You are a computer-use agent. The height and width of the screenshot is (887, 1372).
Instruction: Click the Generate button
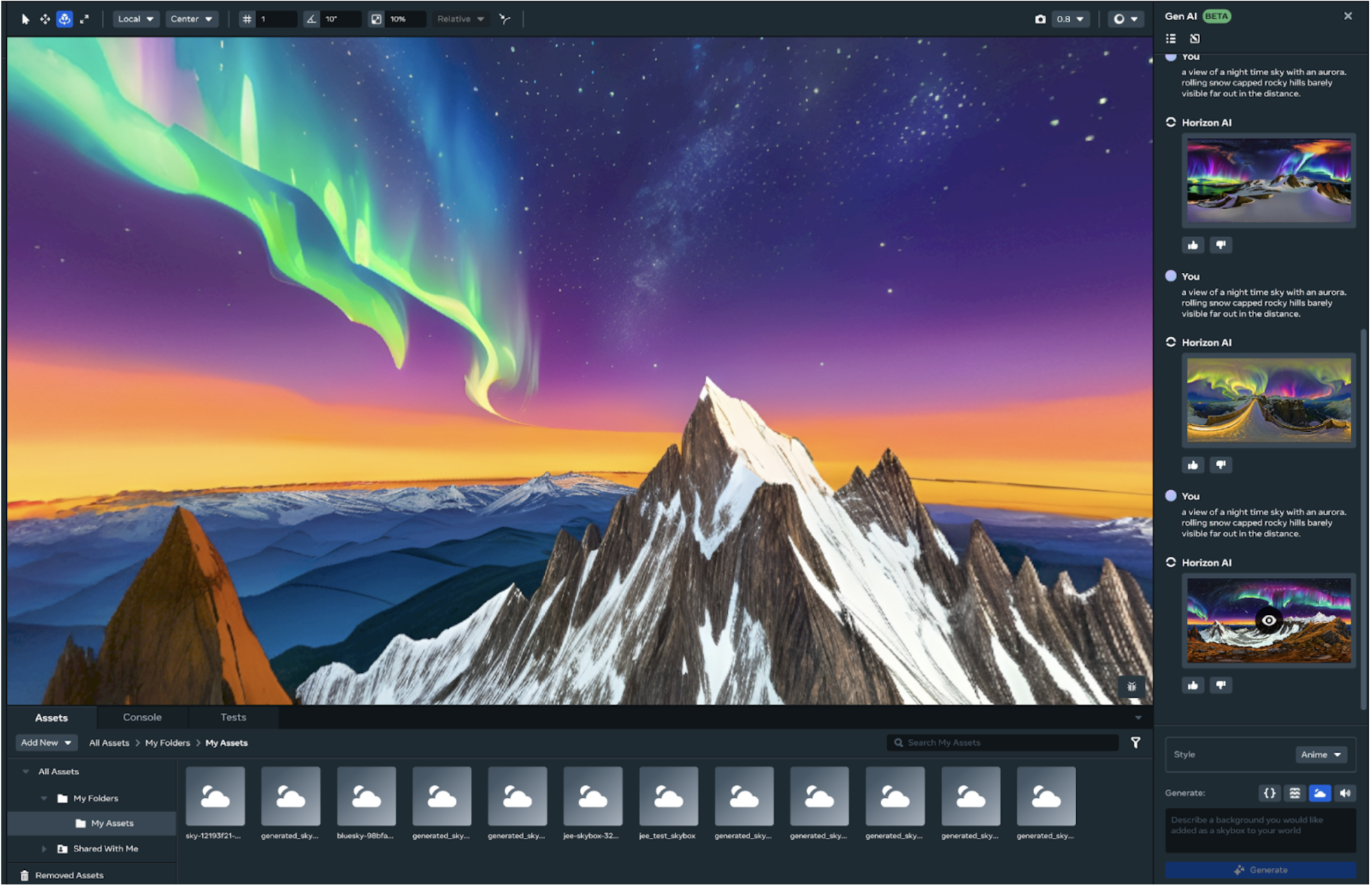click(x=1262, y=871)
